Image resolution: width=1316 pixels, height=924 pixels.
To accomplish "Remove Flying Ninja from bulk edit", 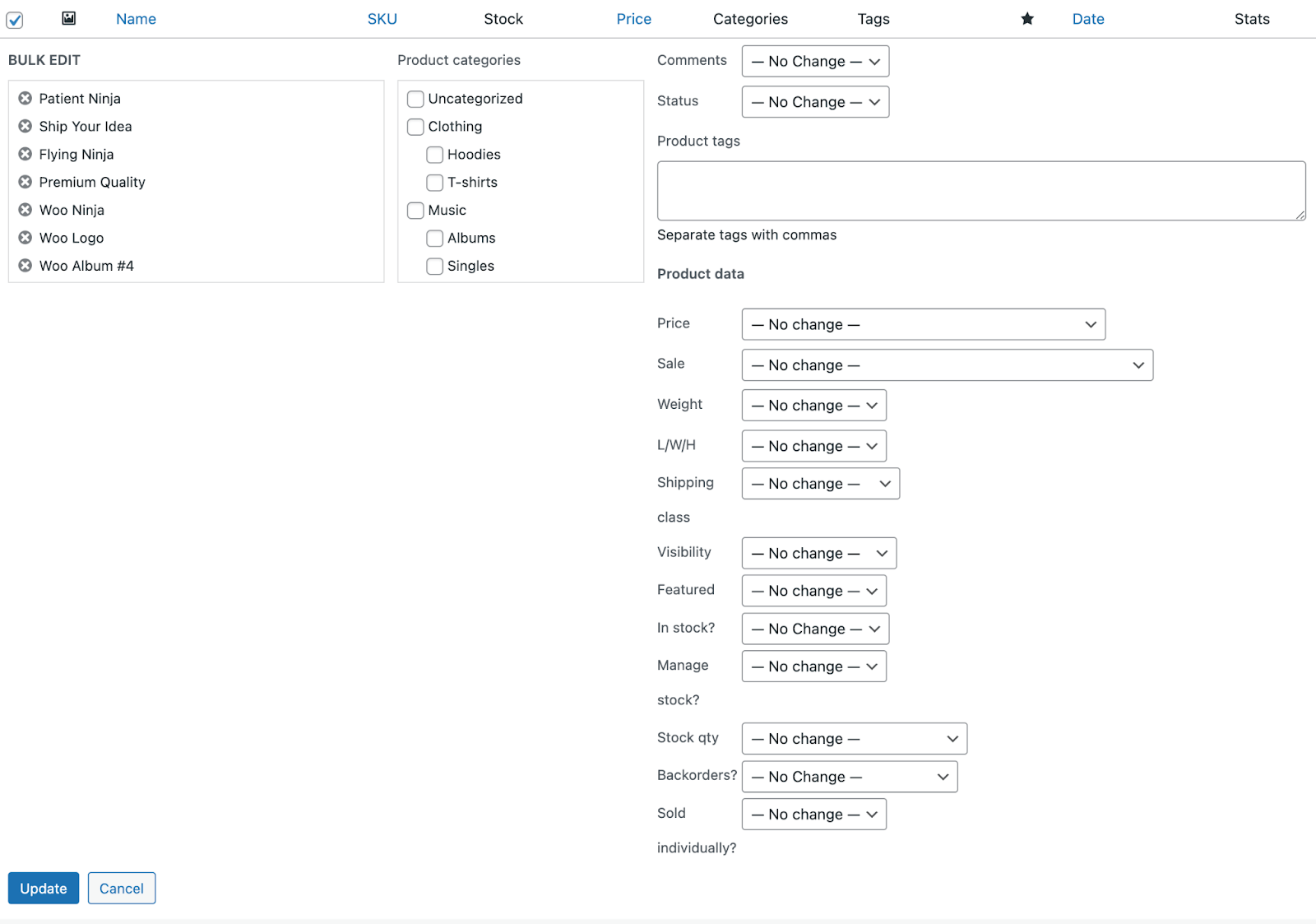I will pos(25,154).
